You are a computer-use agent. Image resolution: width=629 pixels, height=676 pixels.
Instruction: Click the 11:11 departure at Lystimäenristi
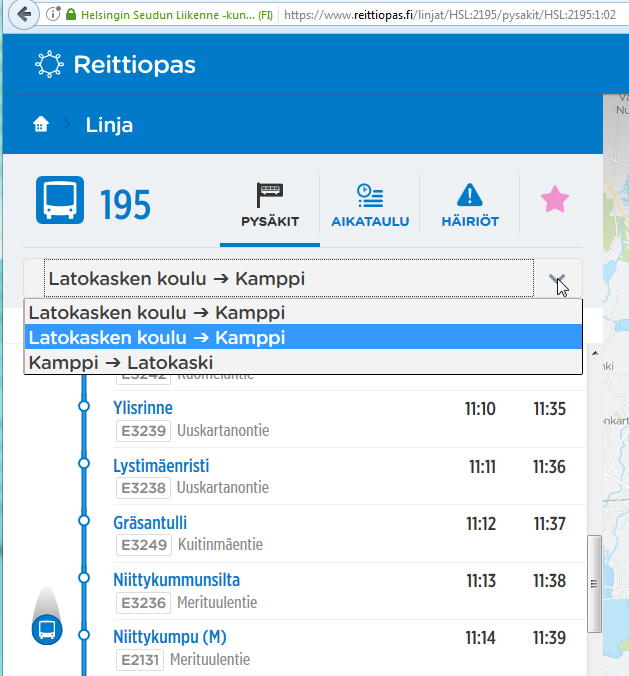(x=482, y=467)
